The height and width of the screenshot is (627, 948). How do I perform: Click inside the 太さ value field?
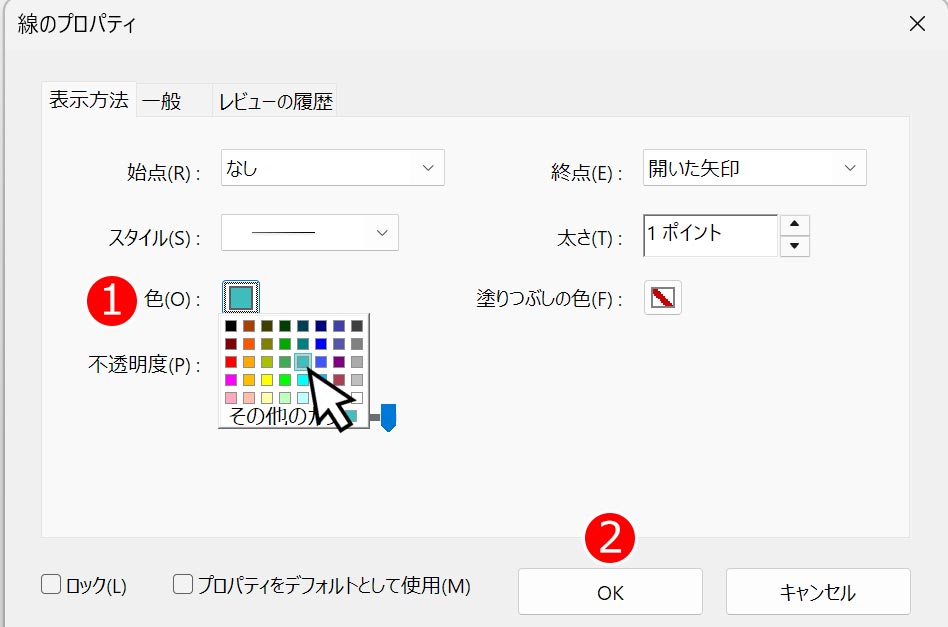click(x=710, y=235)
